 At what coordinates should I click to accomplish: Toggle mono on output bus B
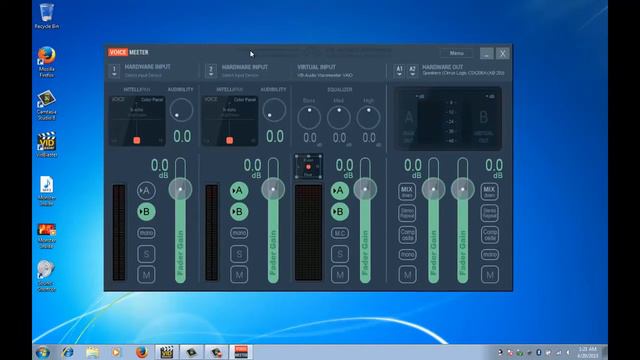click(x=489, y=255)
